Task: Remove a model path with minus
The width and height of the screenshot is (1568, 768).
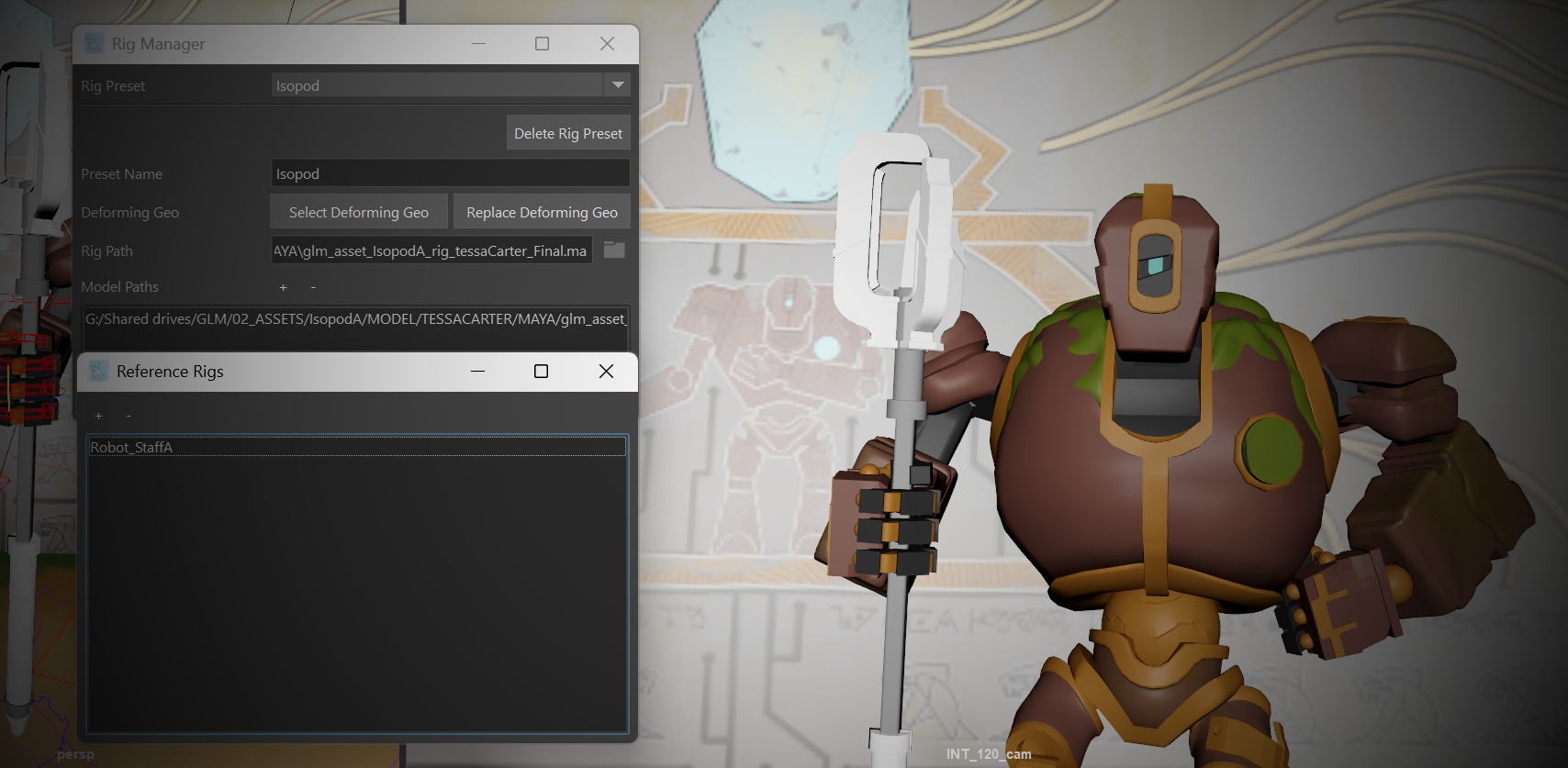Action: [x=313, y=287]
